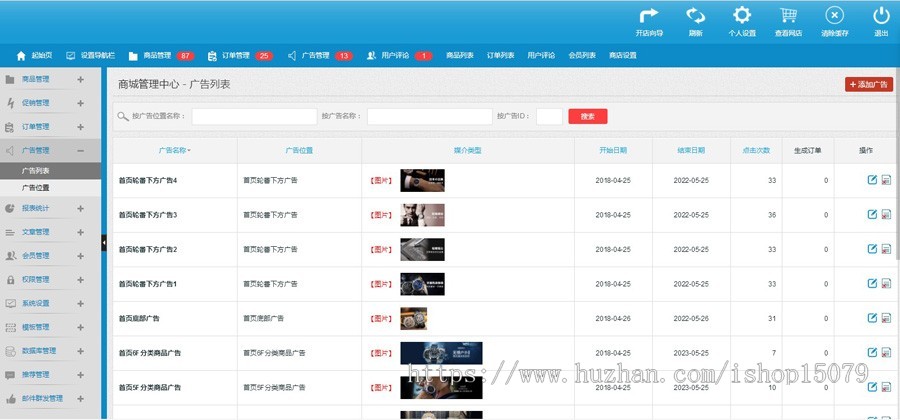Delete ad 首页轮番下方广告1 with delete icon
The image size is (900, 420).
886,283
